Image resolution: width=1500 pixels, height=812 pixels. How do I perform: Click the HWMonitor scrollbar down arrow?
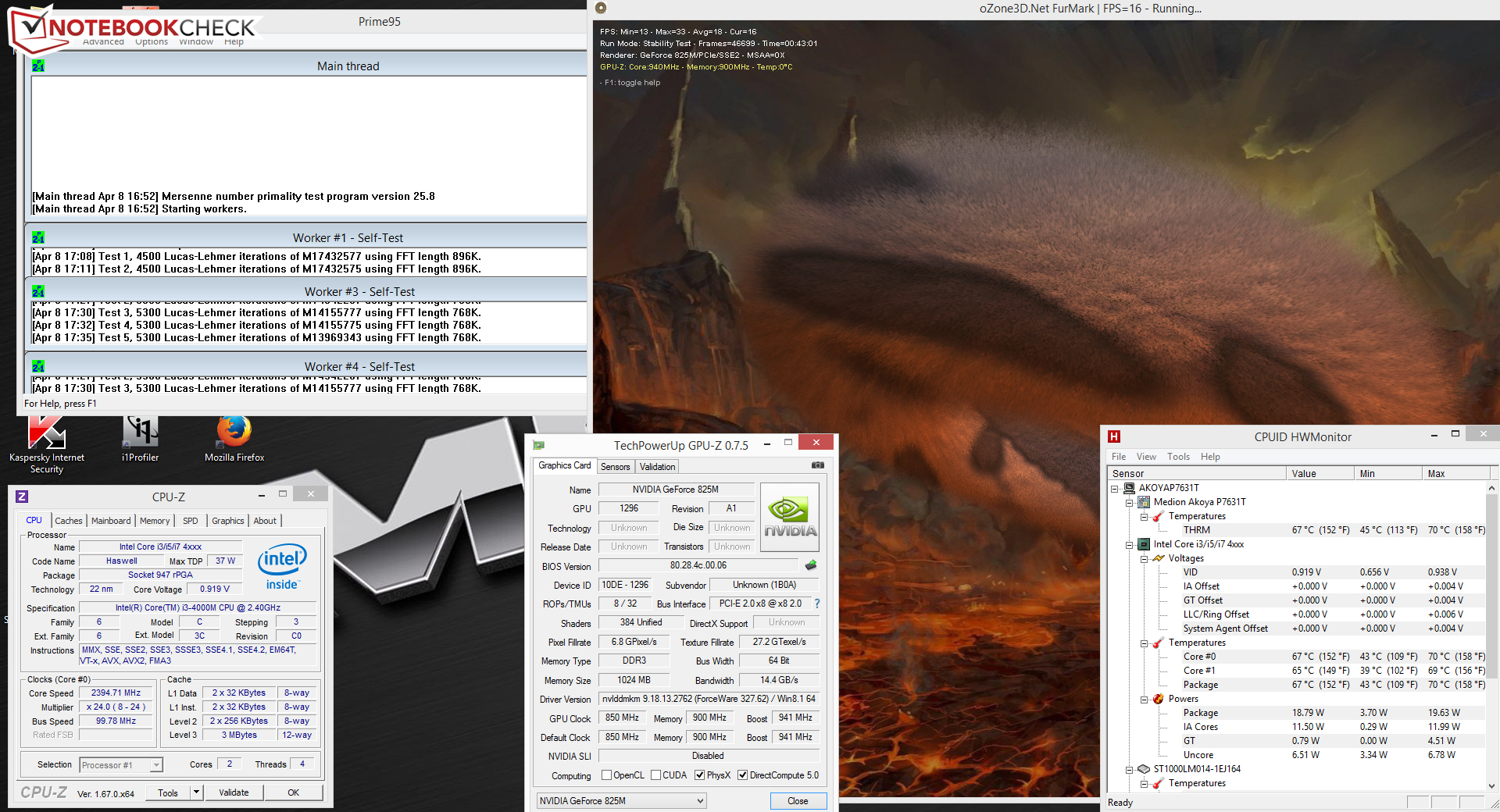[1492, 786]
